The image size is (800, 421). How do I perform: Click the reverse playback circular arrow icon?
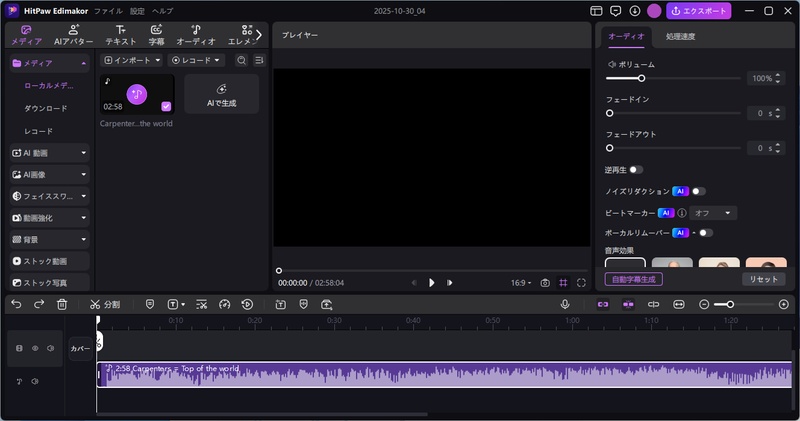pos(247,305)
